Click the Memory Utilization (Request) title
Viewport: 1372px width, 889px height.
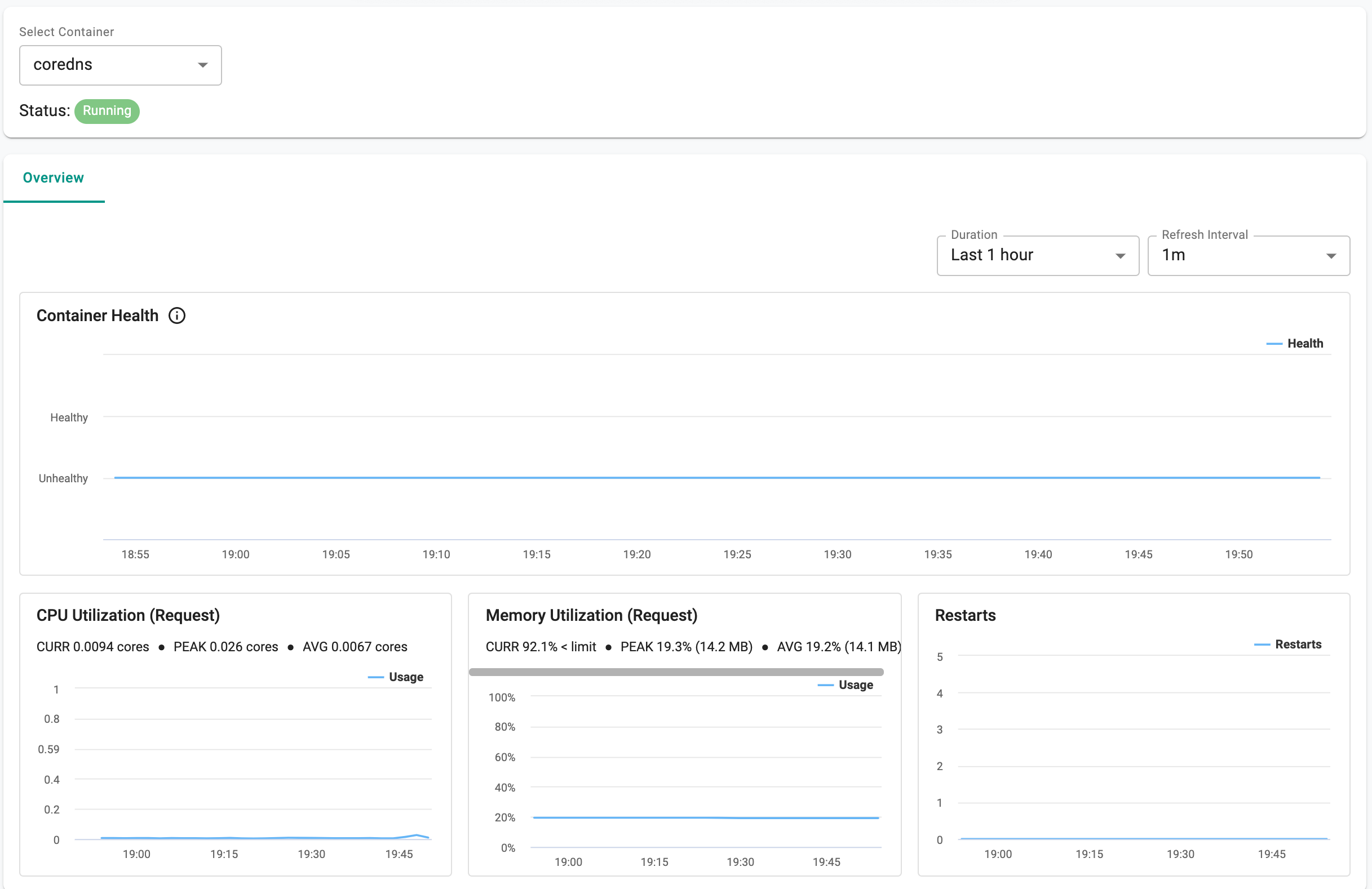[x=591, y=615]
